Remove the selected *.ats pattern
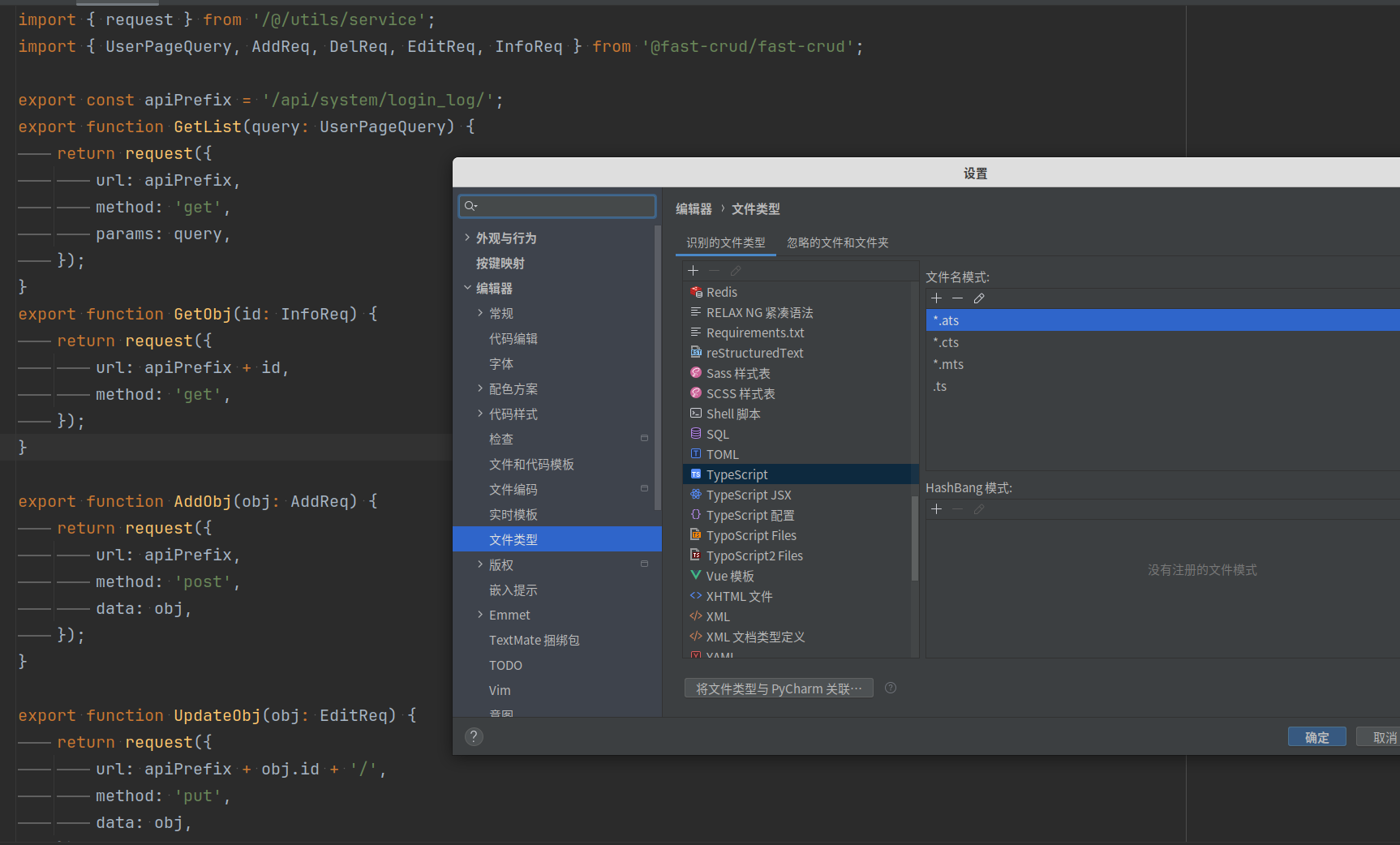This screenshot has height=845, width=1400. click(x=957, y=298)
